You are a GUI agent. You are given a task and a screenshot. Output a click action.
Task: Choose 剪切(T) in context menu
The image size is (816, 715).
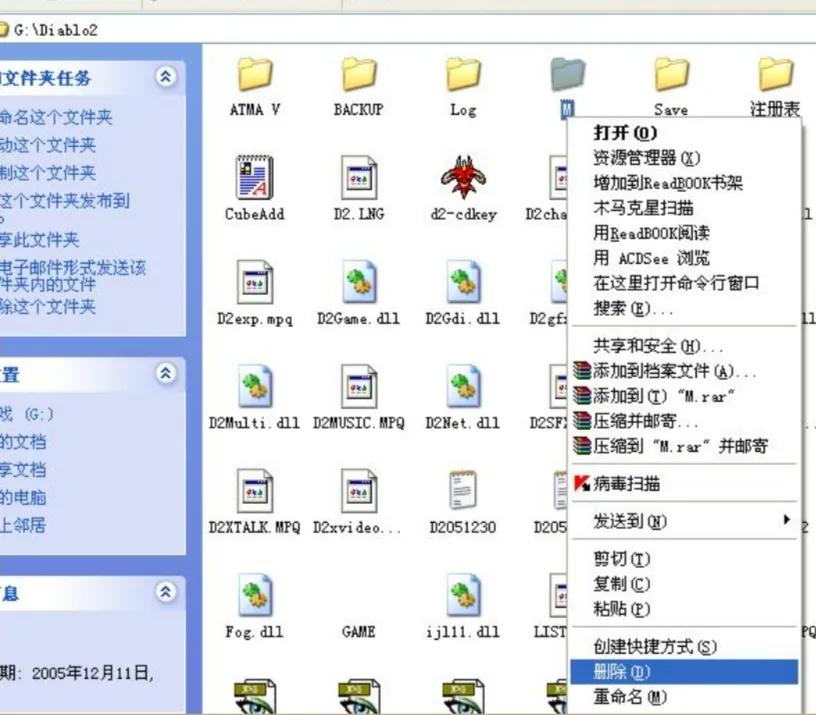pos(684,559)
